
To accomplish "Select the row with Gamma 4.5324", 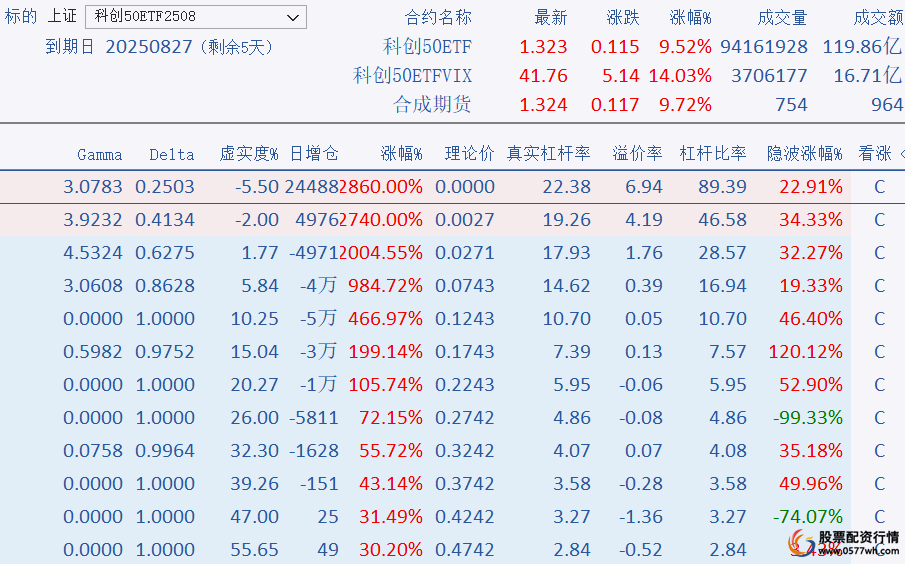I will [x=425, y=253].
